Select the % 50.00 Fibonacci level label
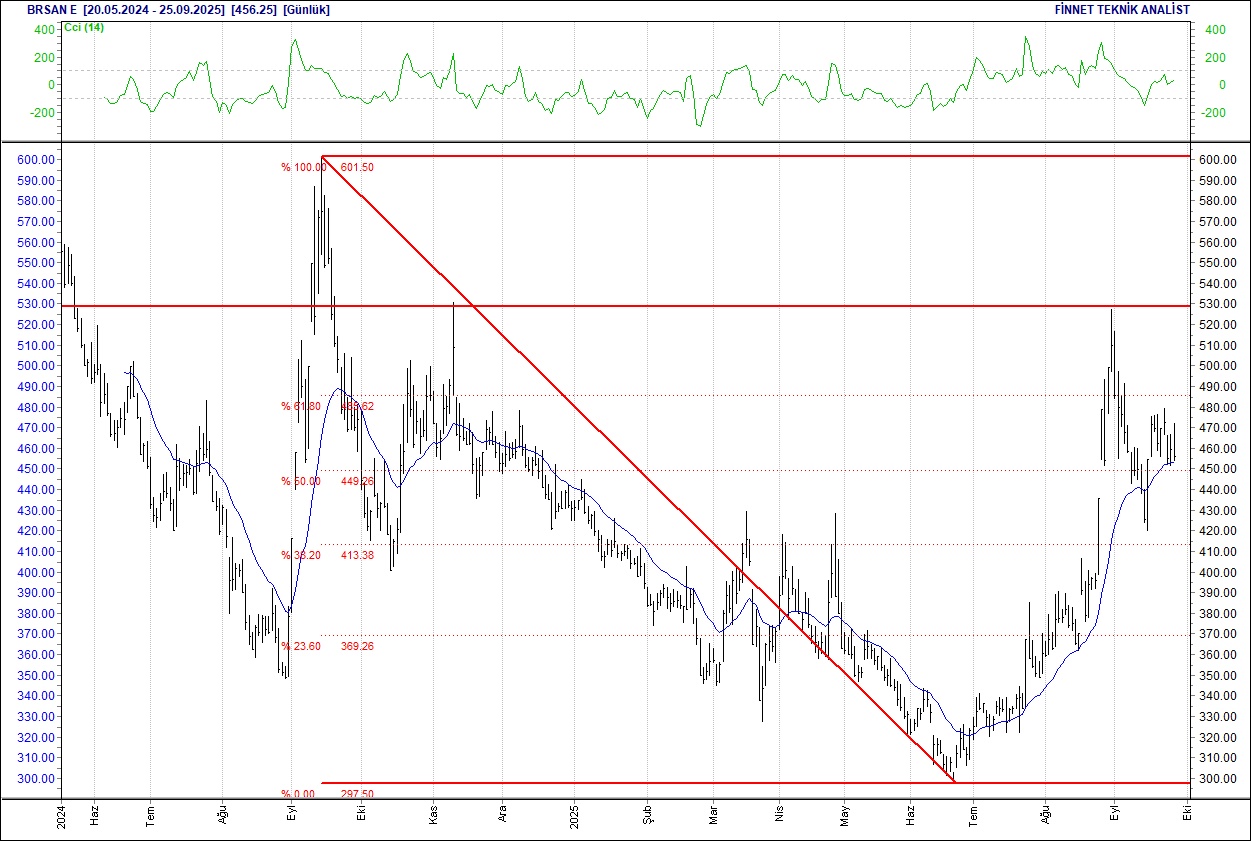The image size is (1251, 841). pyautogui.click(x=300, y=481)
